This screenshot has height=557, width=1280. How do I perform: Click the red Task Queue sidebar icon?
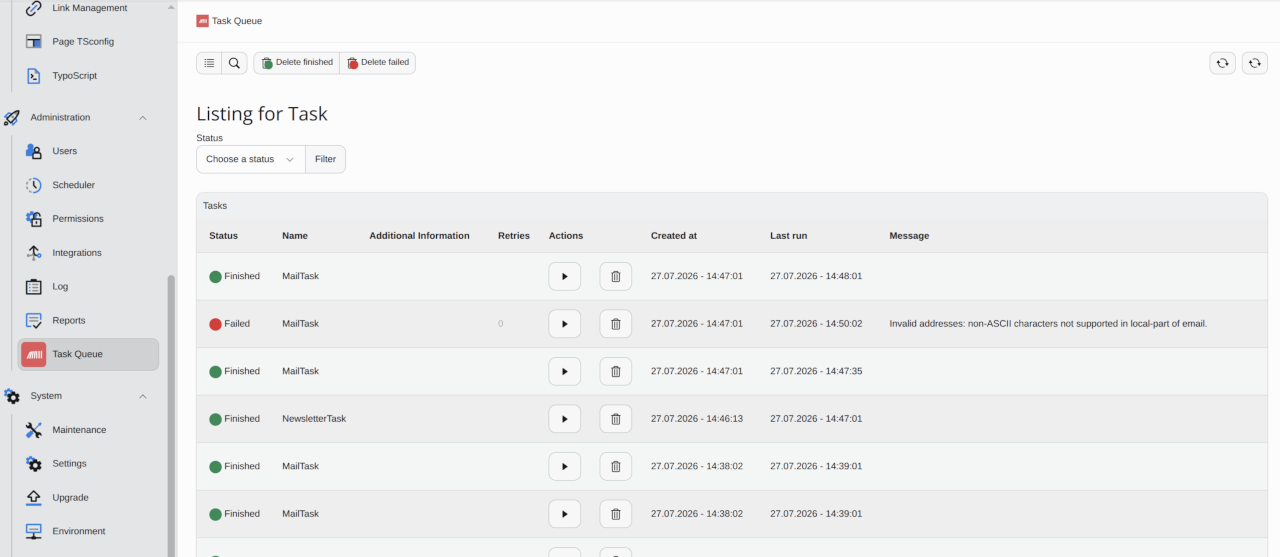pyautogui.click(x=34, y=354)
